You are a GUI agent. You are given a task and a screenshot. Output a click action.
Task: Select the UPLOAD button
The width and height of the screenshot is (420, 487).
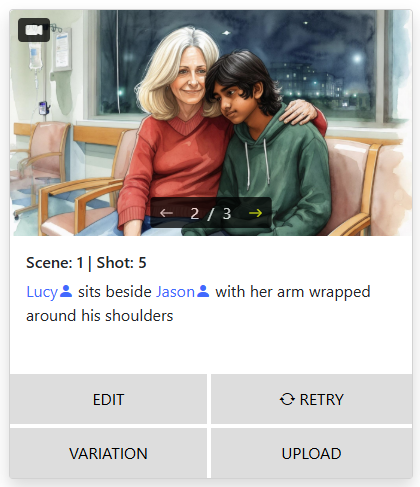pos(312,453)
